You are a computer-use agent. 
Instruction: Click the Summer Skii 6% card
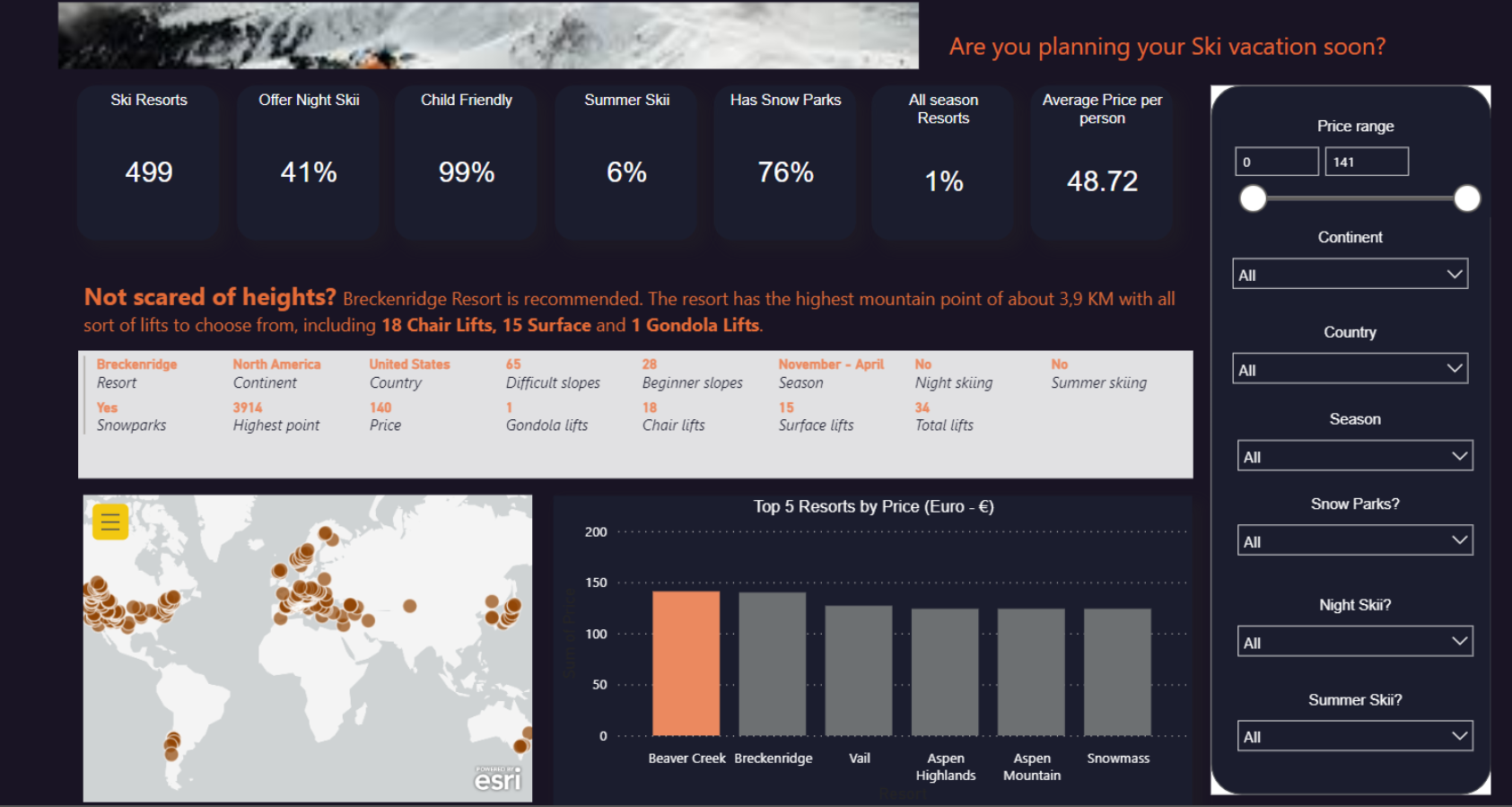(x=626, y=162)
